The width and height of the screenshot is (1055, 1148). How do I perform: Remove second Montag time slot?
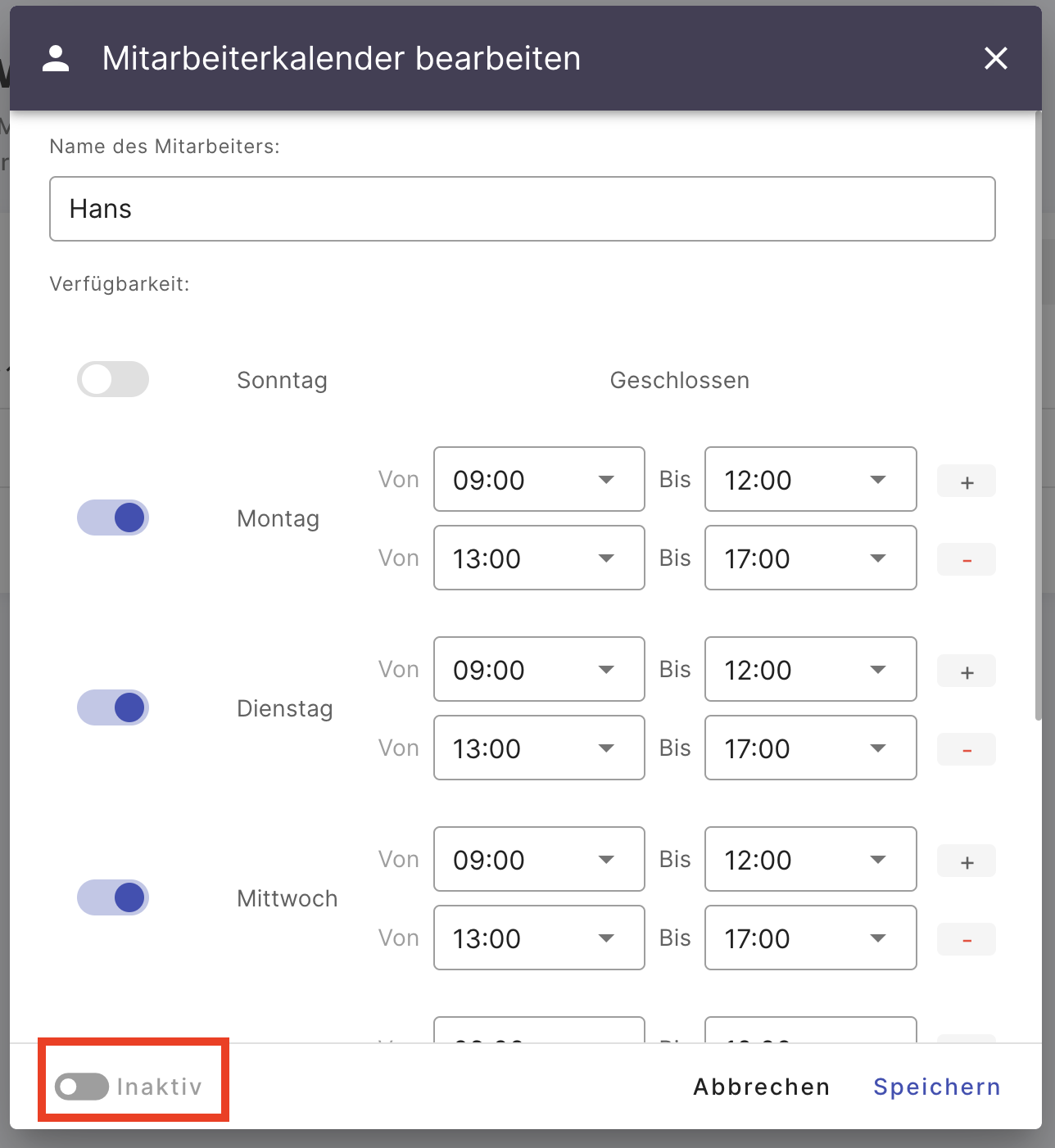[967, 560]
